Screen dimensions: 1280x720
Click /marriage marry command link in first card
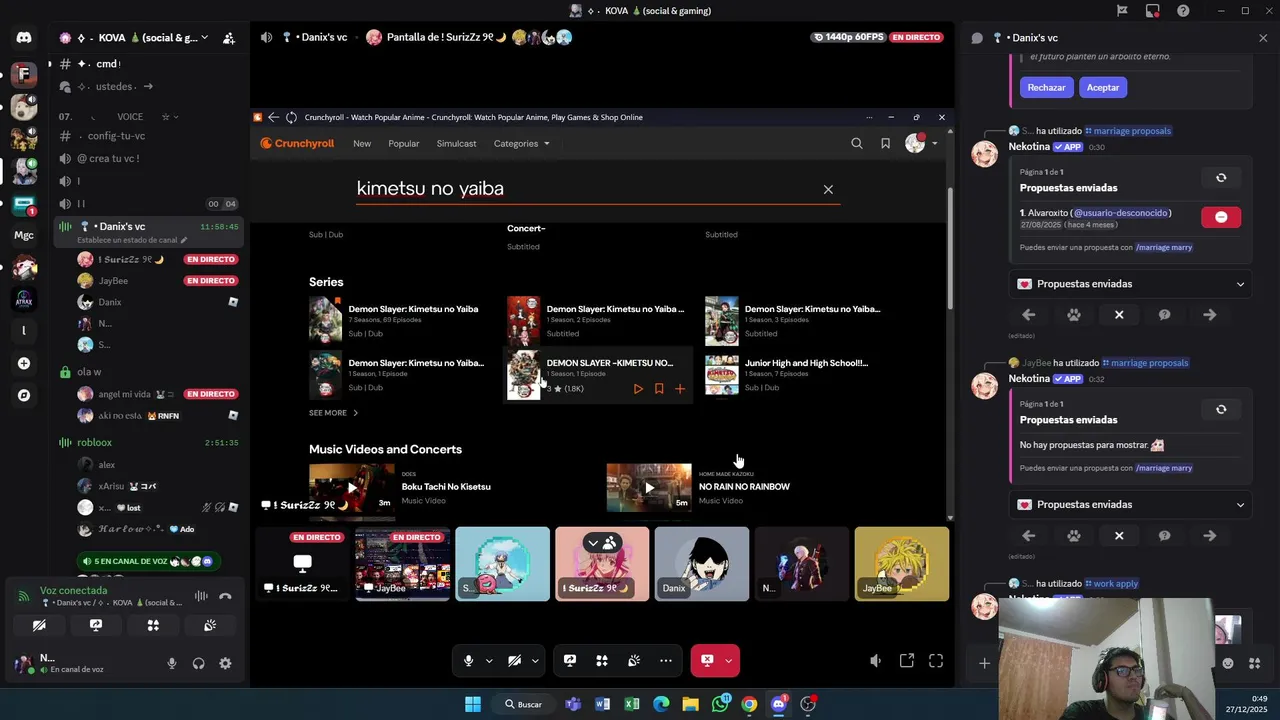[1164, 247]
